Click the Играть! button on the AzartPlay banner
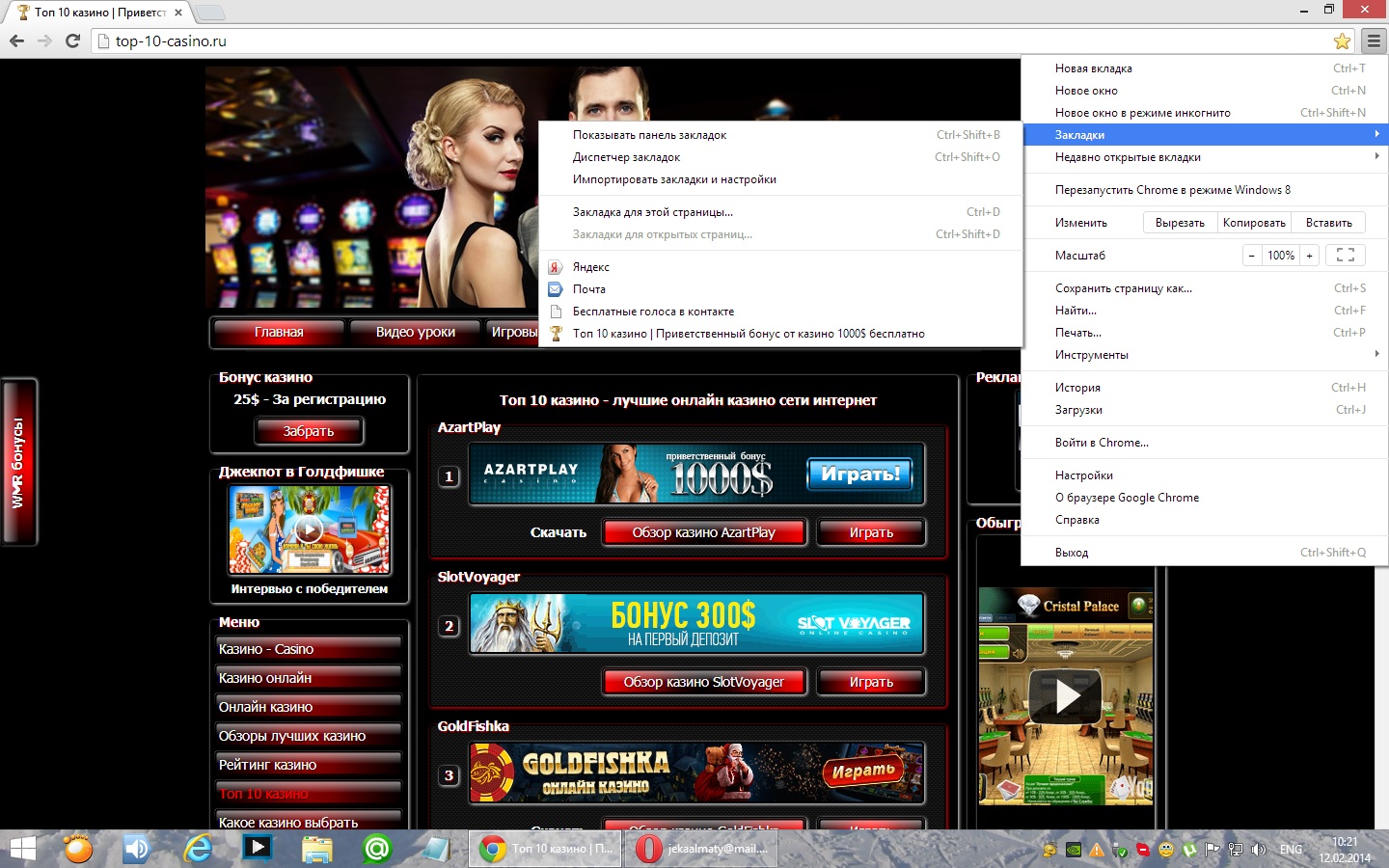The image size is (1389, 868). [x=859, y=474]
